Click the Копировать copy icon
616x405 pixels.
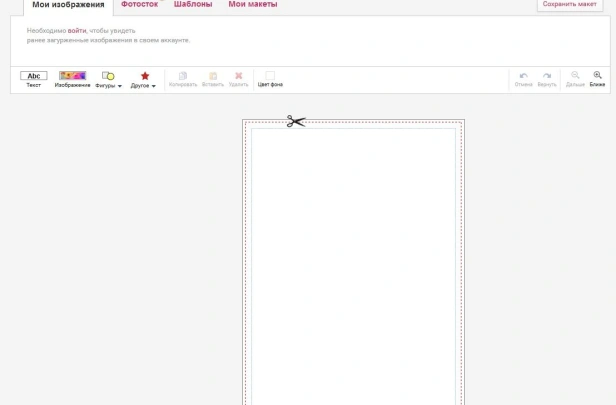coord(182,76)
